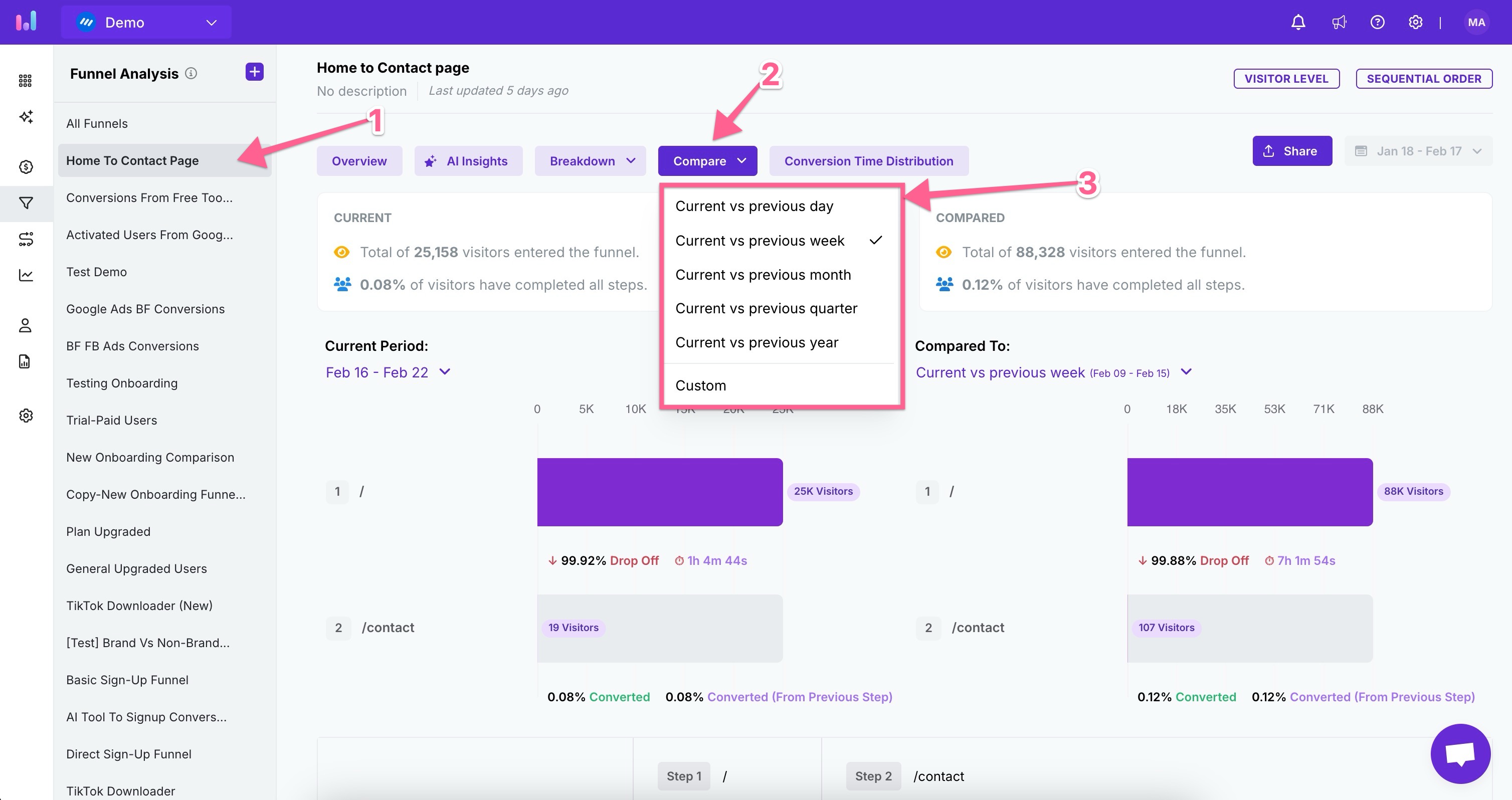Toggle the VISITOR LEVEL button
The height and width of the screenshot is (800, 1512).
(x=1286, y=79)
